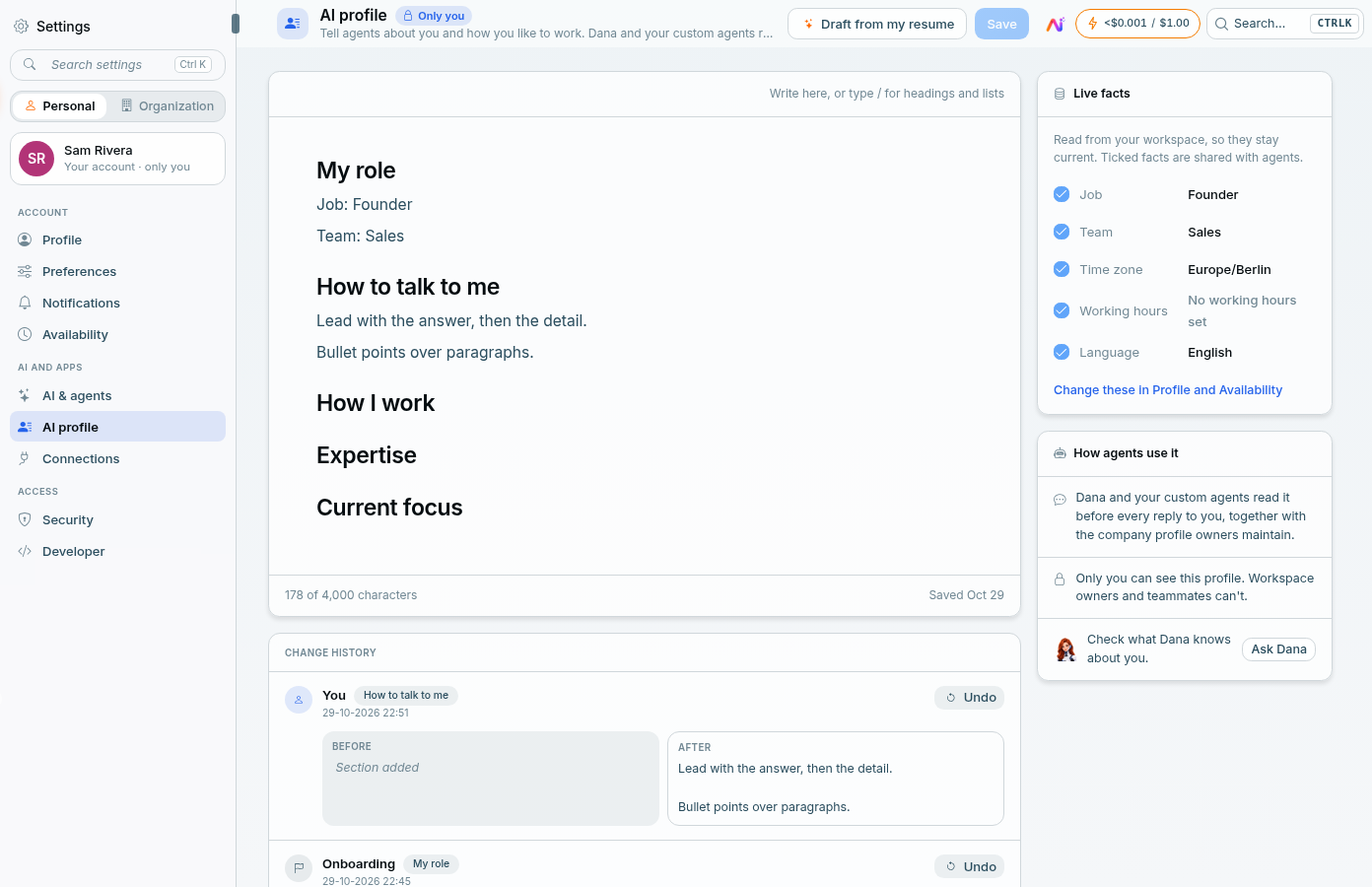
Task: Click the user icon beside the You change entry
Action: click(299, 700)
